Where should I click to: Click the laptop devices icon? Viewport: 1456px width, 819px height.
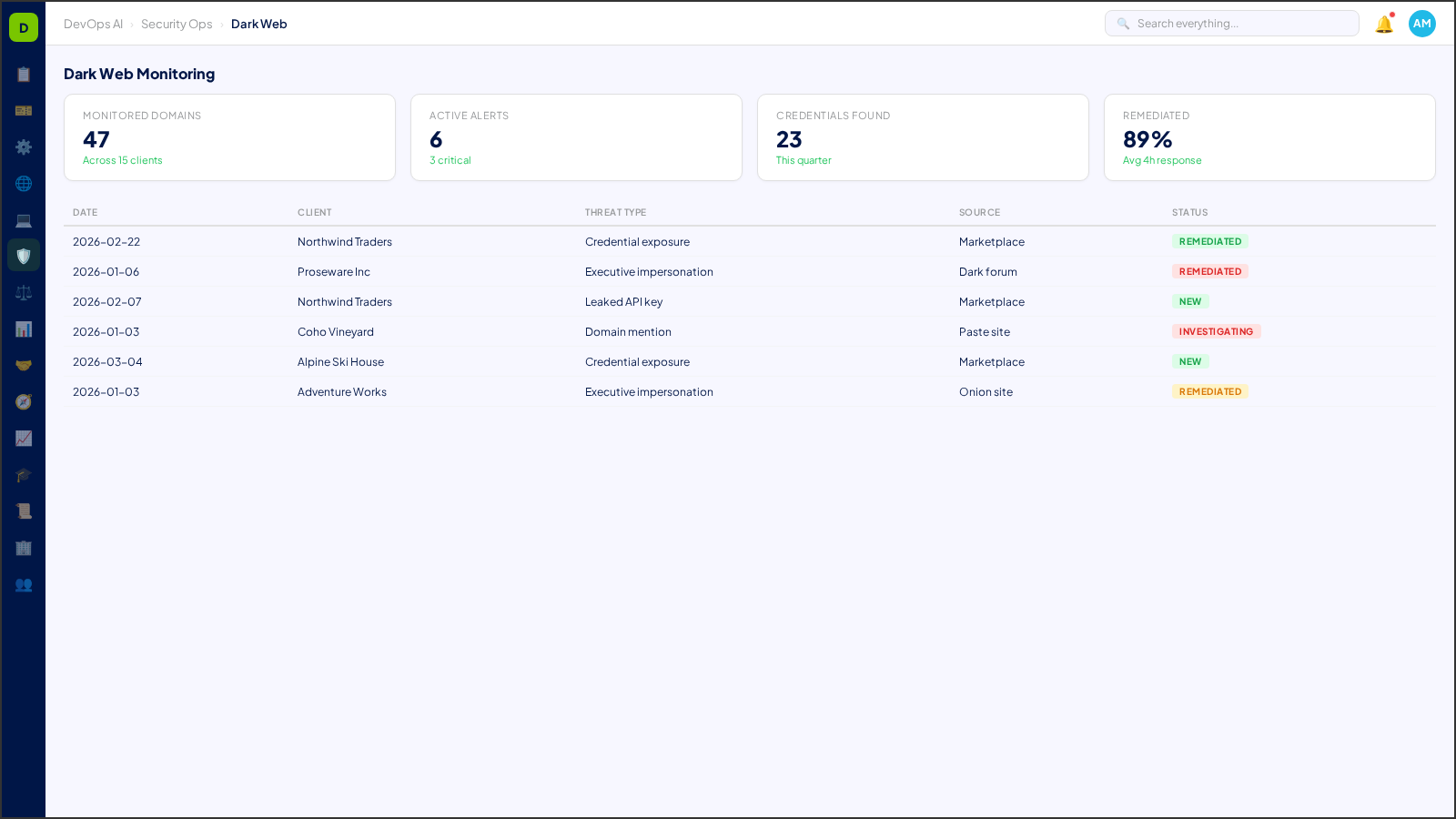[x=24, y=220]
